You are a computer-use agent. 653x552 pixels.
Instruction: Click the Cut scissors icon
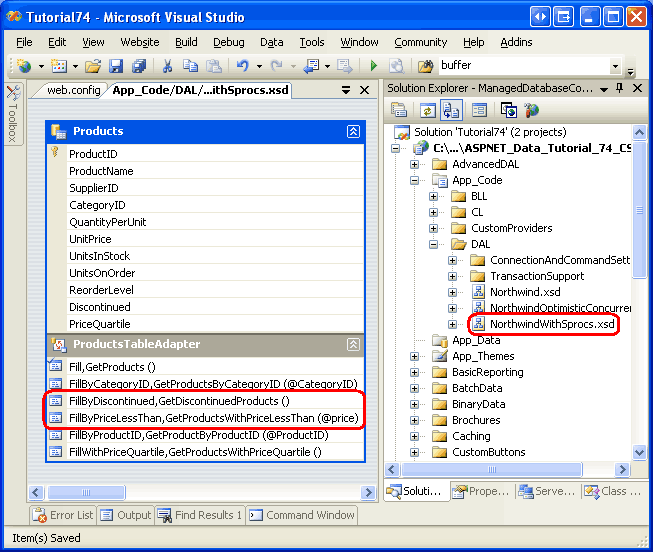pos(166,66)
